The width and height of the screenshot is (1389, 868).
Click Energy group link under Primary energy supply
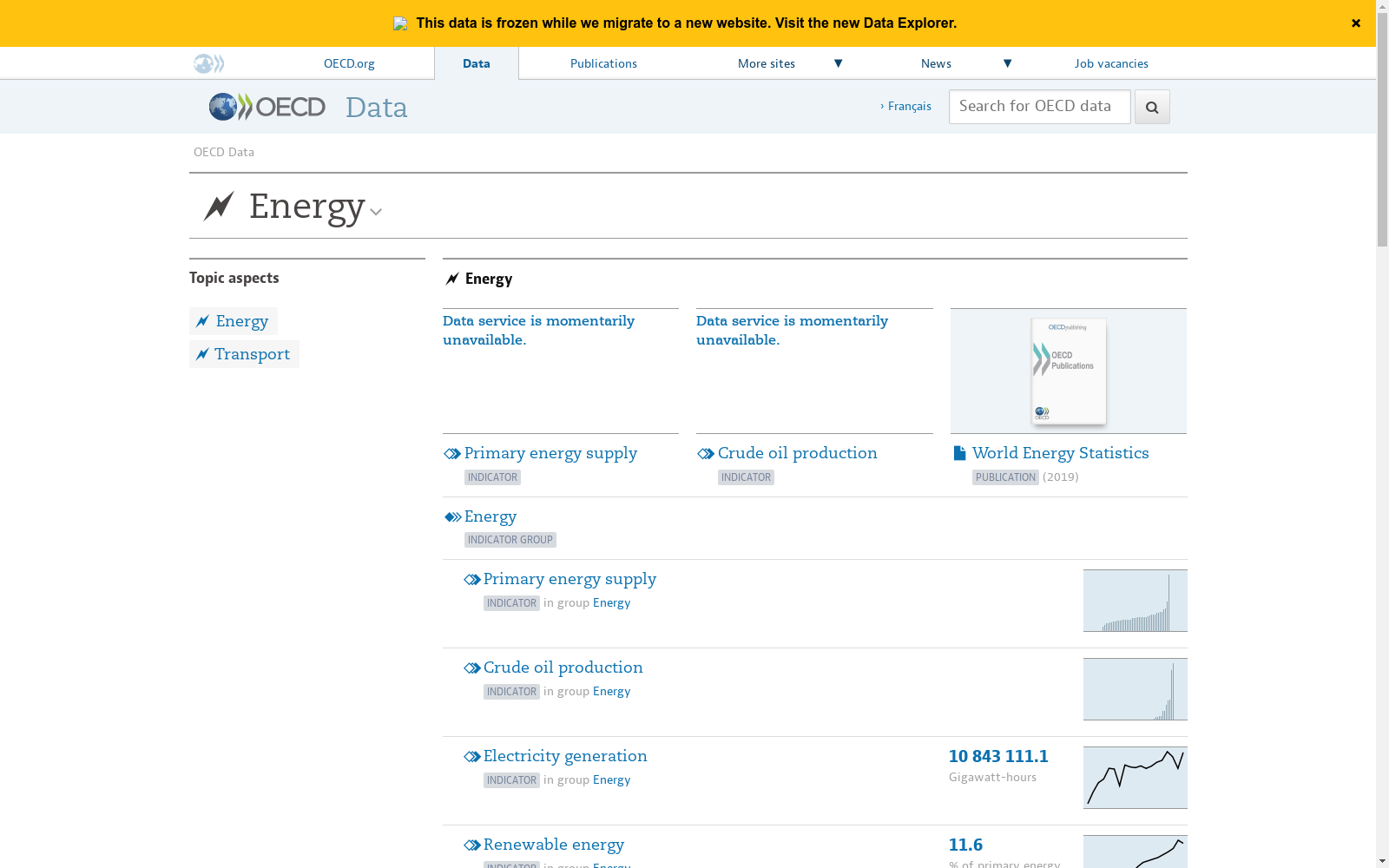point(611,603)
